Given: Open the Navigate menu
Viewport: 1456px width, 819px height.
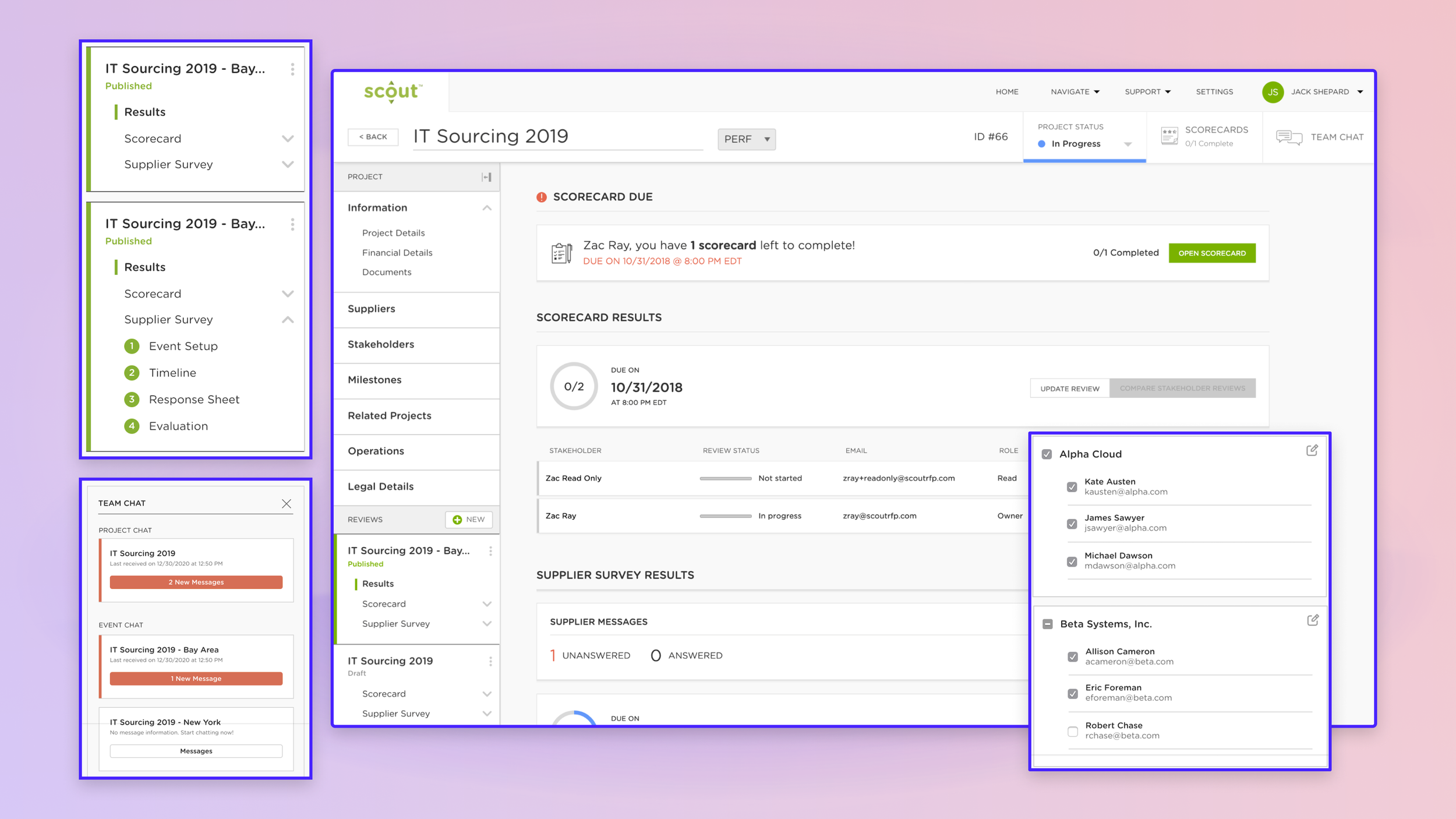Looking at the screenshot, I should point(1075,92).
